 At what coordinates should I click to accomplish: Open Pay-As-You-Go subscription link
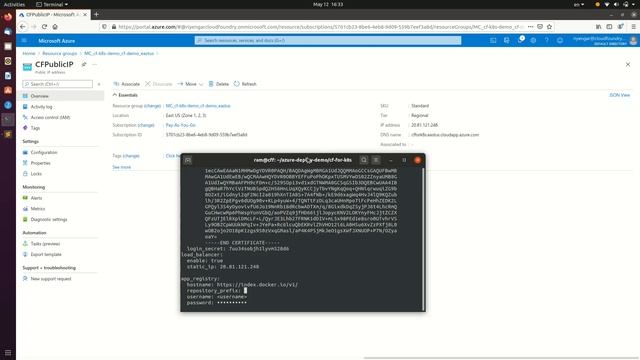coord(180,125)
